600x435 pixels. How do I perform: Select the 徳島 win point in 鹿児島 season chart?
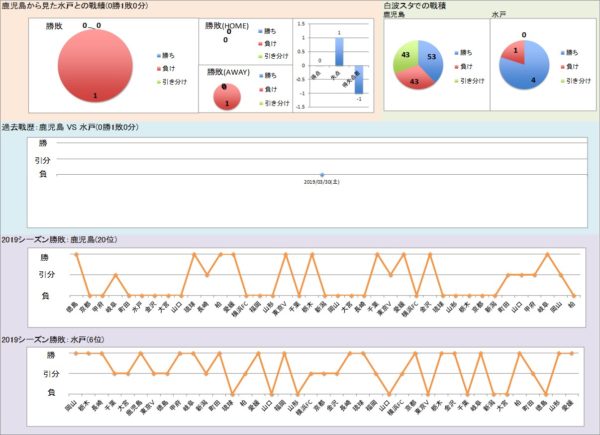pyautogui.click(x=77, y=254)
